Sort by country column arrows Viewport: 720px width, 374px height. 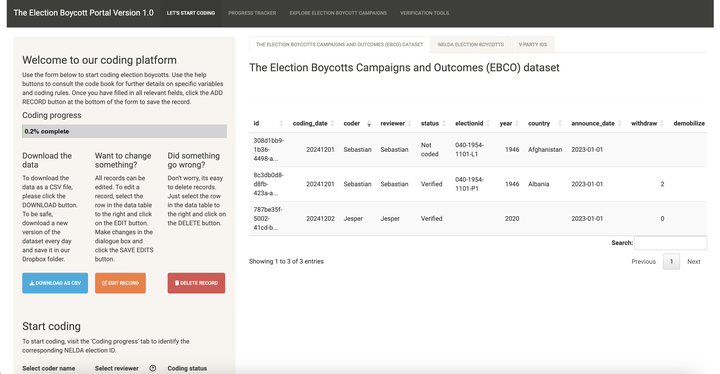tap(560, 123)
